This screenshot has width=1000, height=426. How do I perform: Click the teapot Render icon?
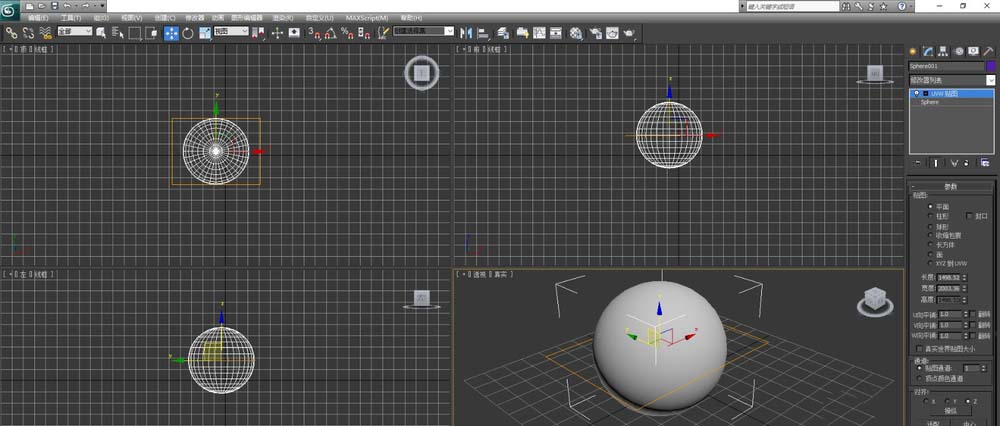[x=629, y=33]
